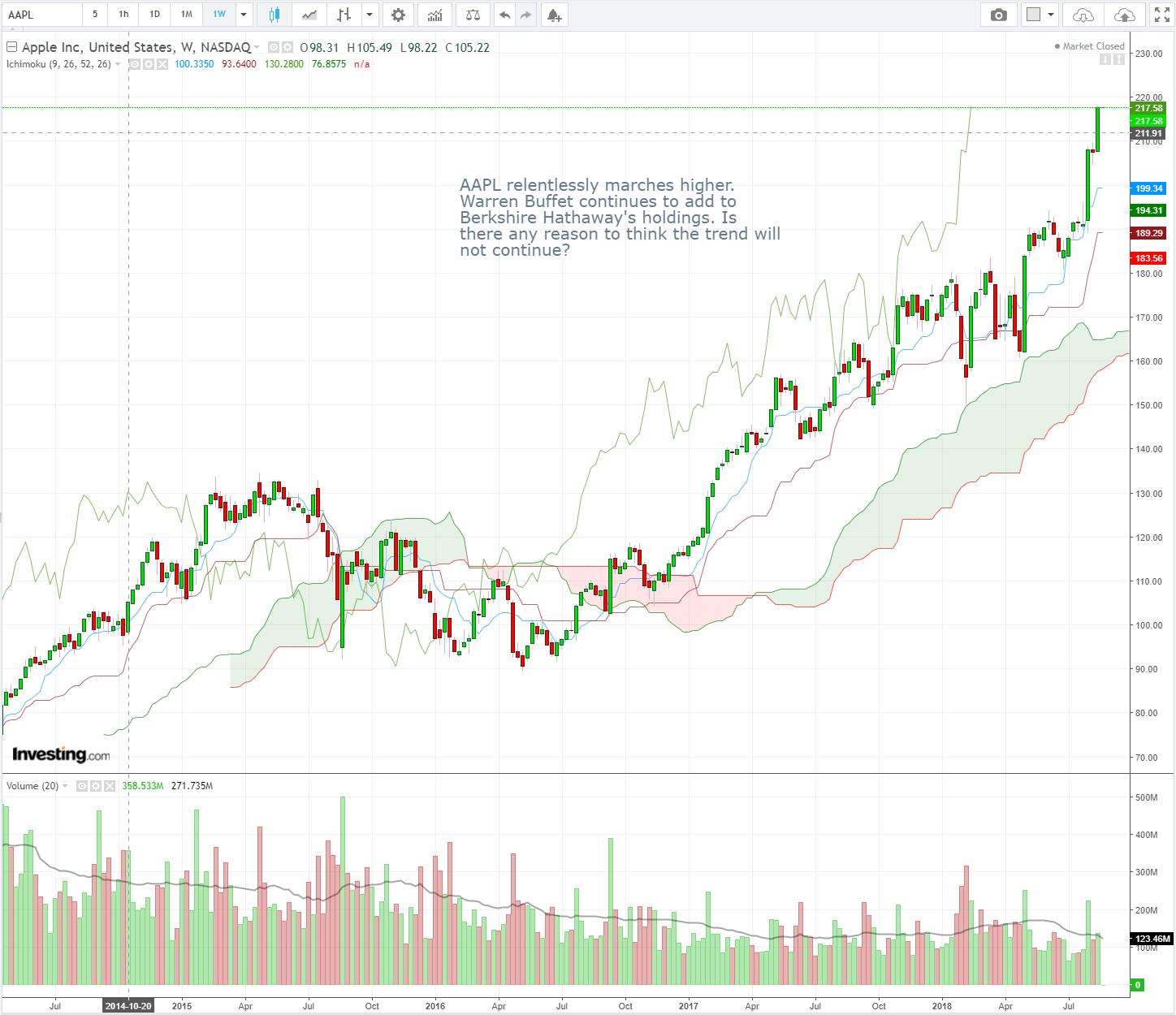Select the candlestick chart style
This screenshot has width=1176, height=1015.
click(274, 15)
